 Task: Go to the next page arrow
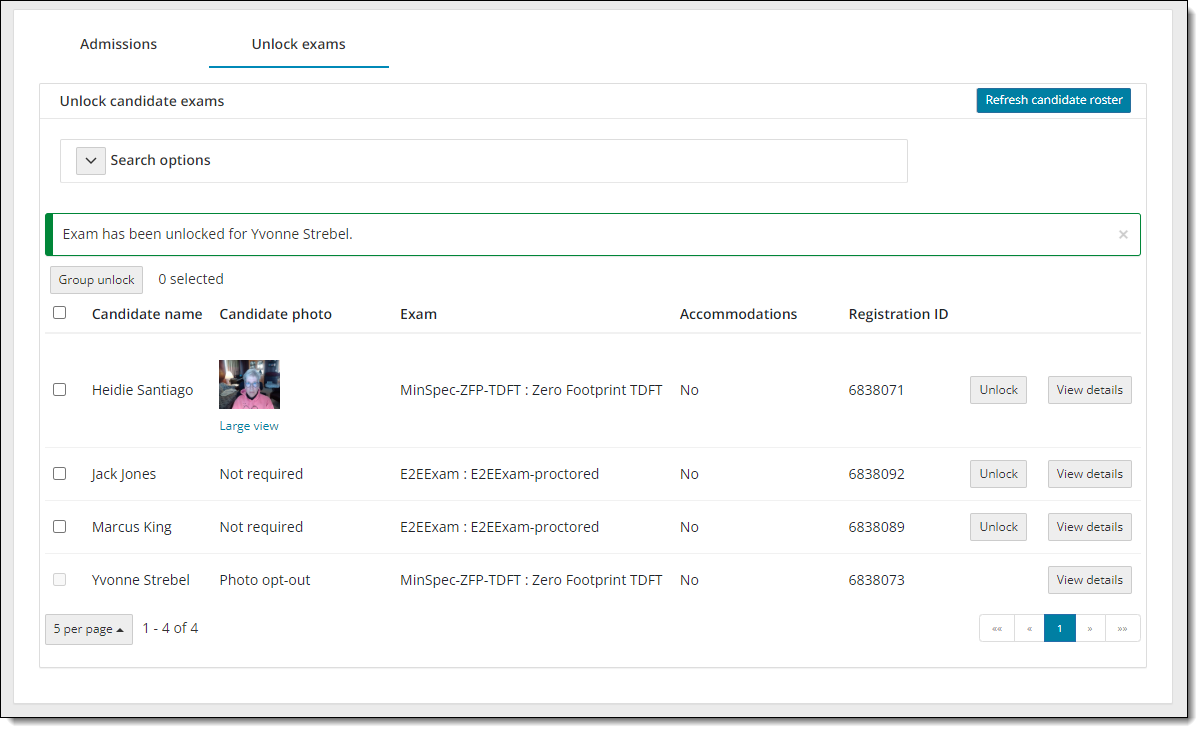[1090, 628]
